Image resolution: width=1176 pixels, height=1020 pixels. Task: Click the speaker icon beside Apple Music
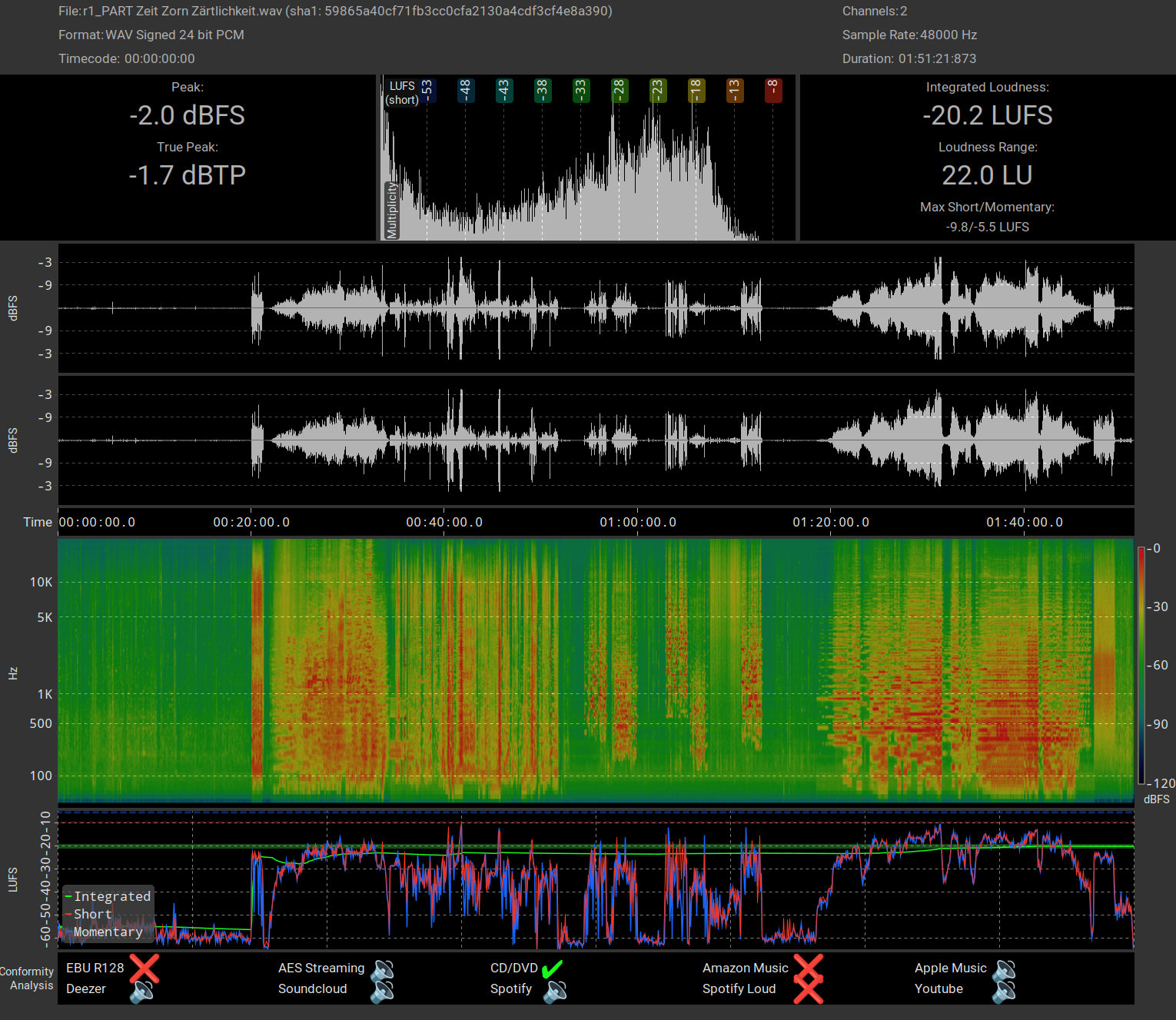tap(1004, 969)
